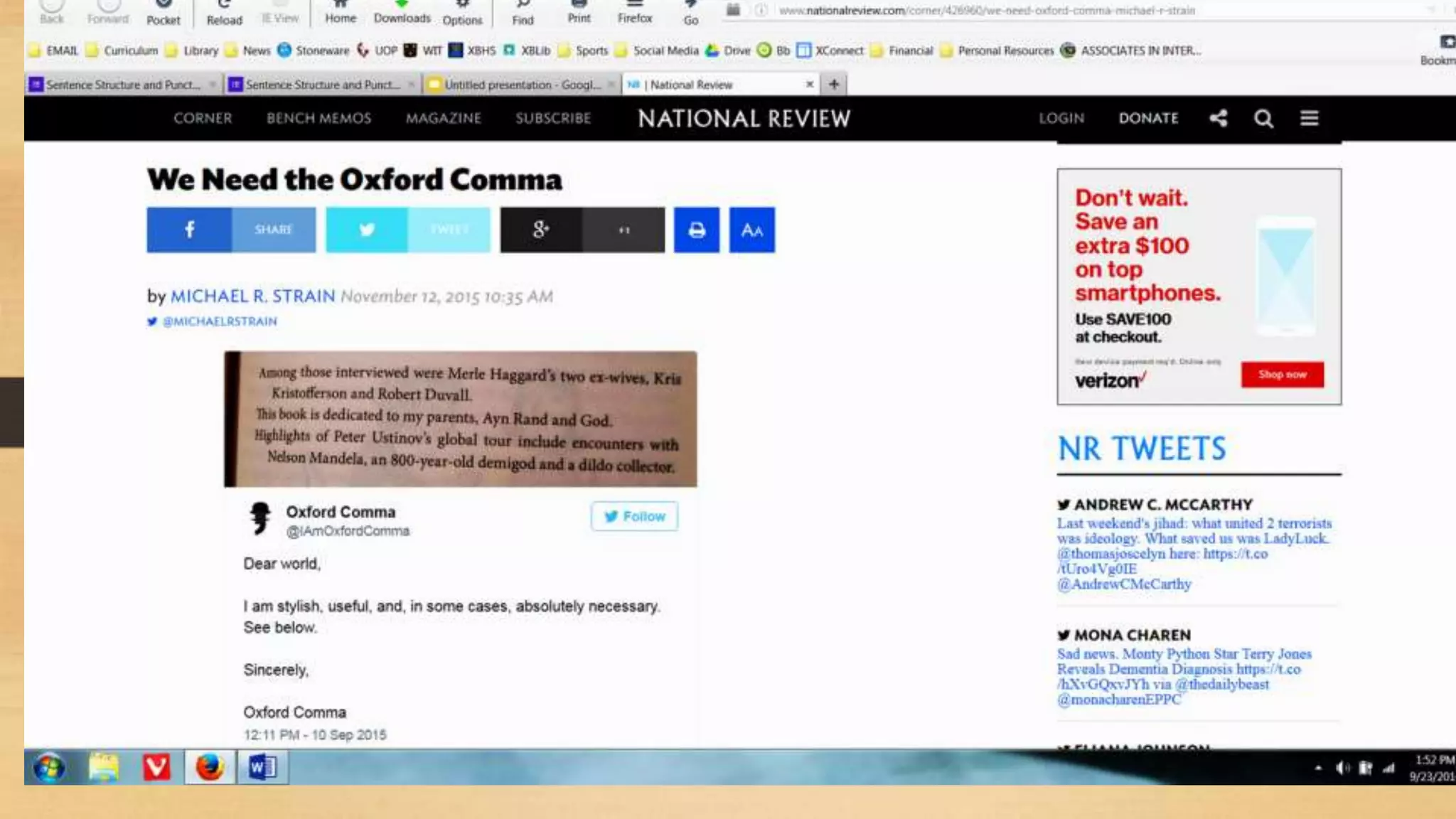Open the search magnifier in header

click(x=1263, y=118)
